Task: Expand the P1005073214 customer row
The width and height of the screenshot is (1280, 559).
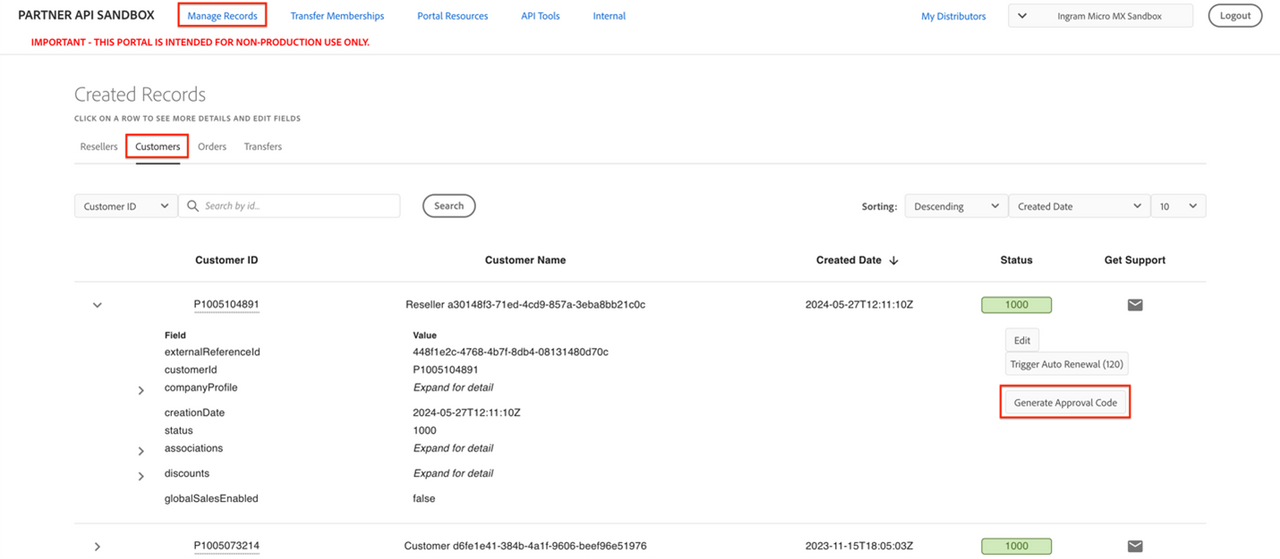Action: (97, 546)
